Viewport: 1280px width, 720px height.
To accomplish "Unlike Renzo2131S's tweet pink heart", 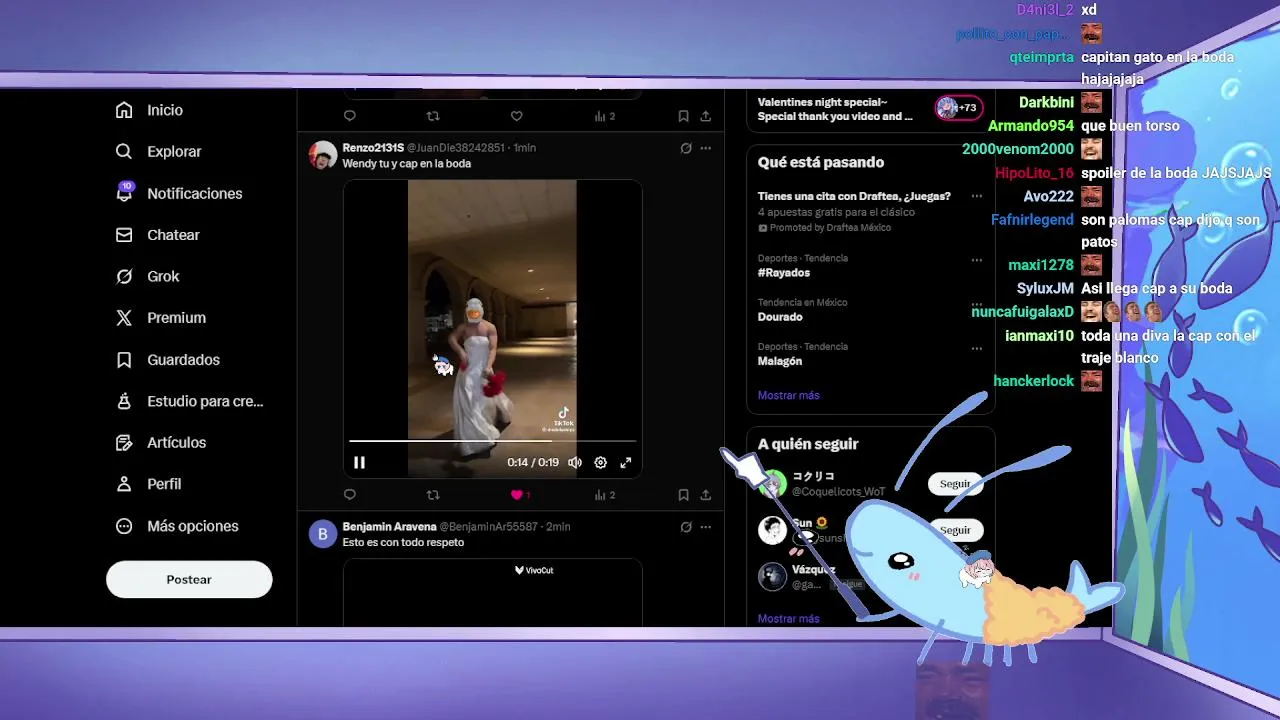I will 519,495.
